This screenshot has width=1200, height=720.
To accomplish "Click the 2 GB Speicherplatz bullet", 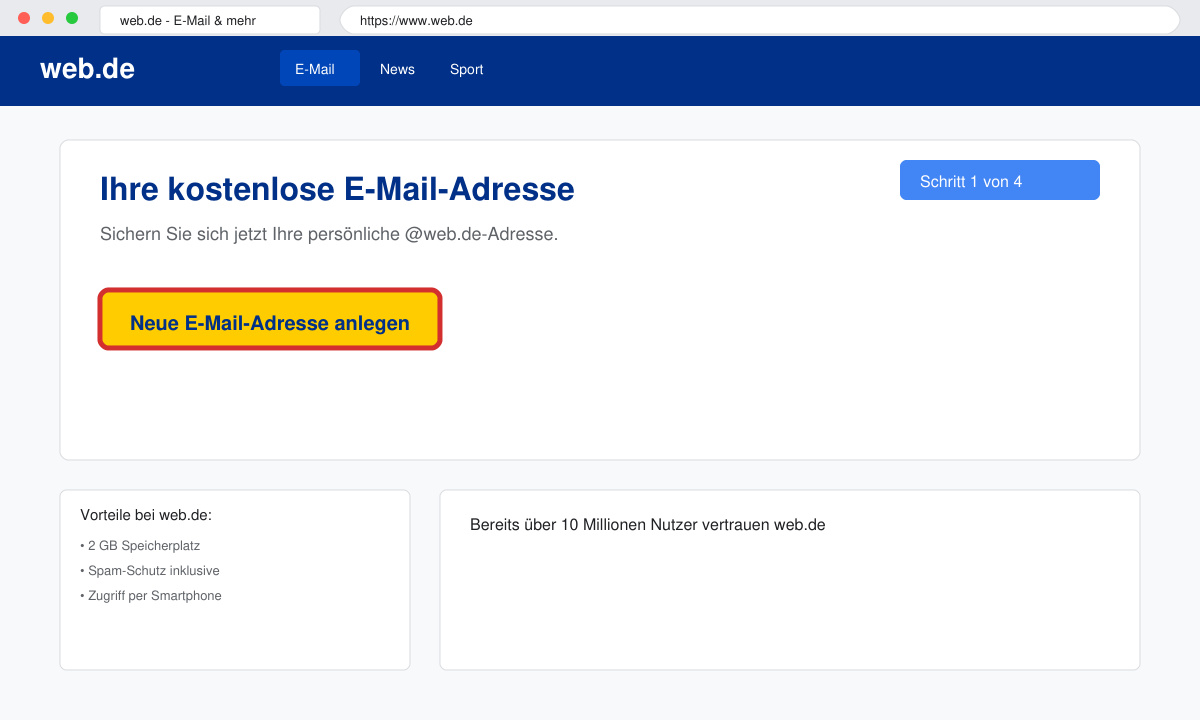I will pos(140,546).
